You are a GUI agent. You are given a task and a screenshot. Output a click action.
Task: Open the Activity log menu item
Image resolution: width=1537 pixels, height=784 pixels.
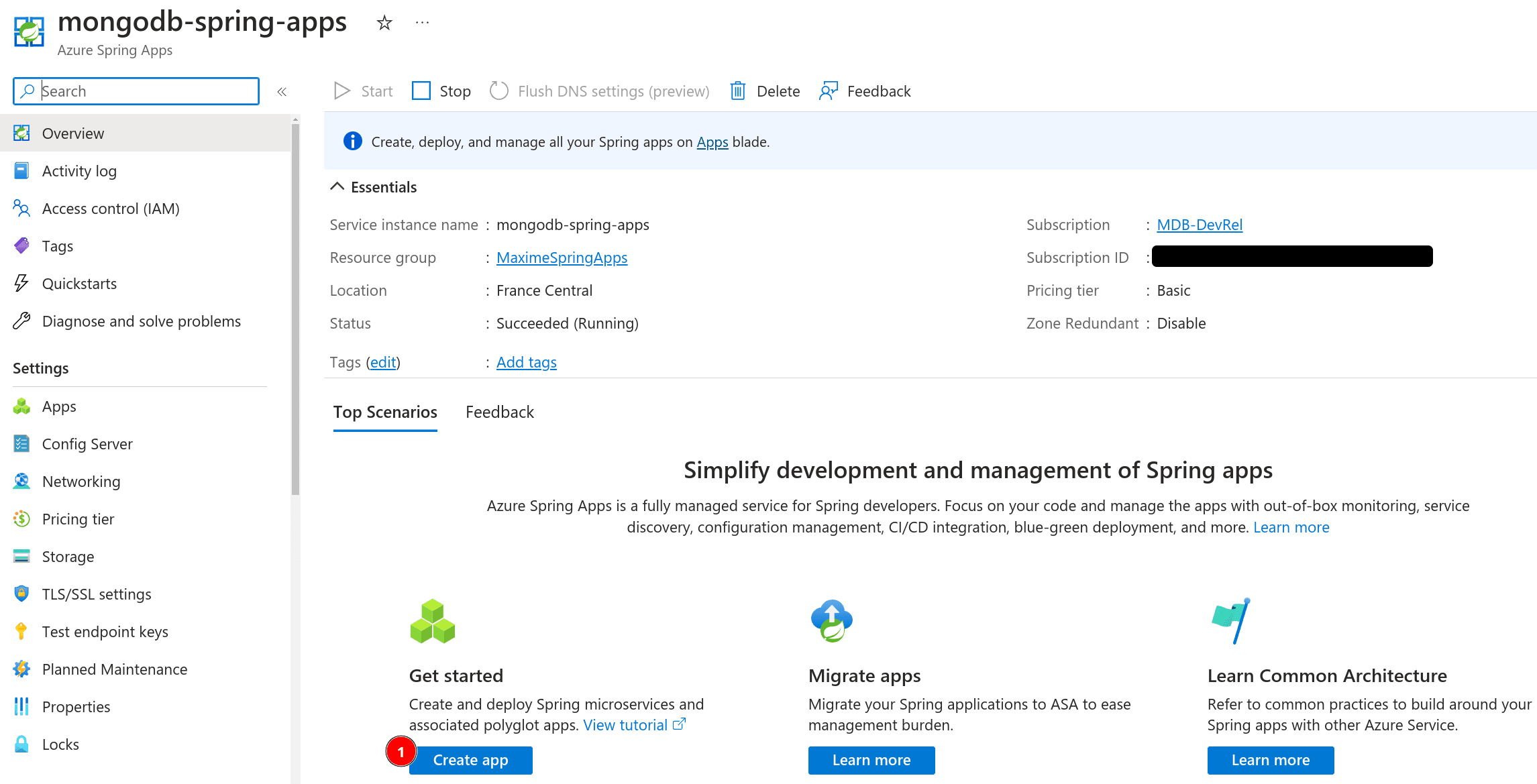pos(79,171)
